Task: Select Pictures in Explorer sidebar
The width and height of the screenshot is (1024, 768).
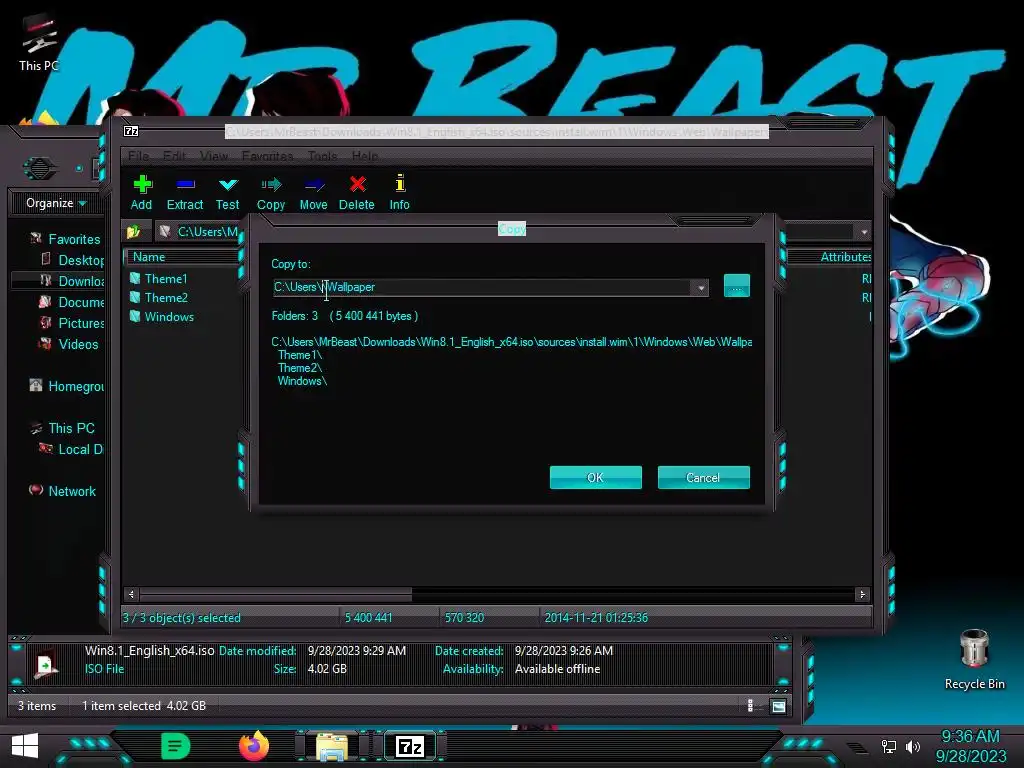Action: click(72, 323)
